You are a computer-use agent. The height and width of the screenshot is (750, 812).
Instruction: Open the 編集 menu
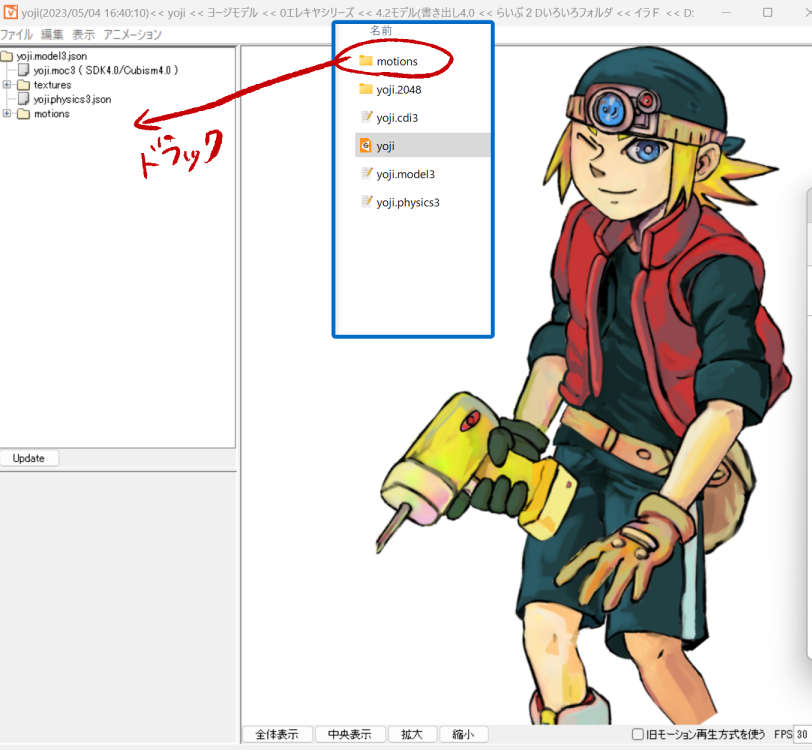(52, 35)
